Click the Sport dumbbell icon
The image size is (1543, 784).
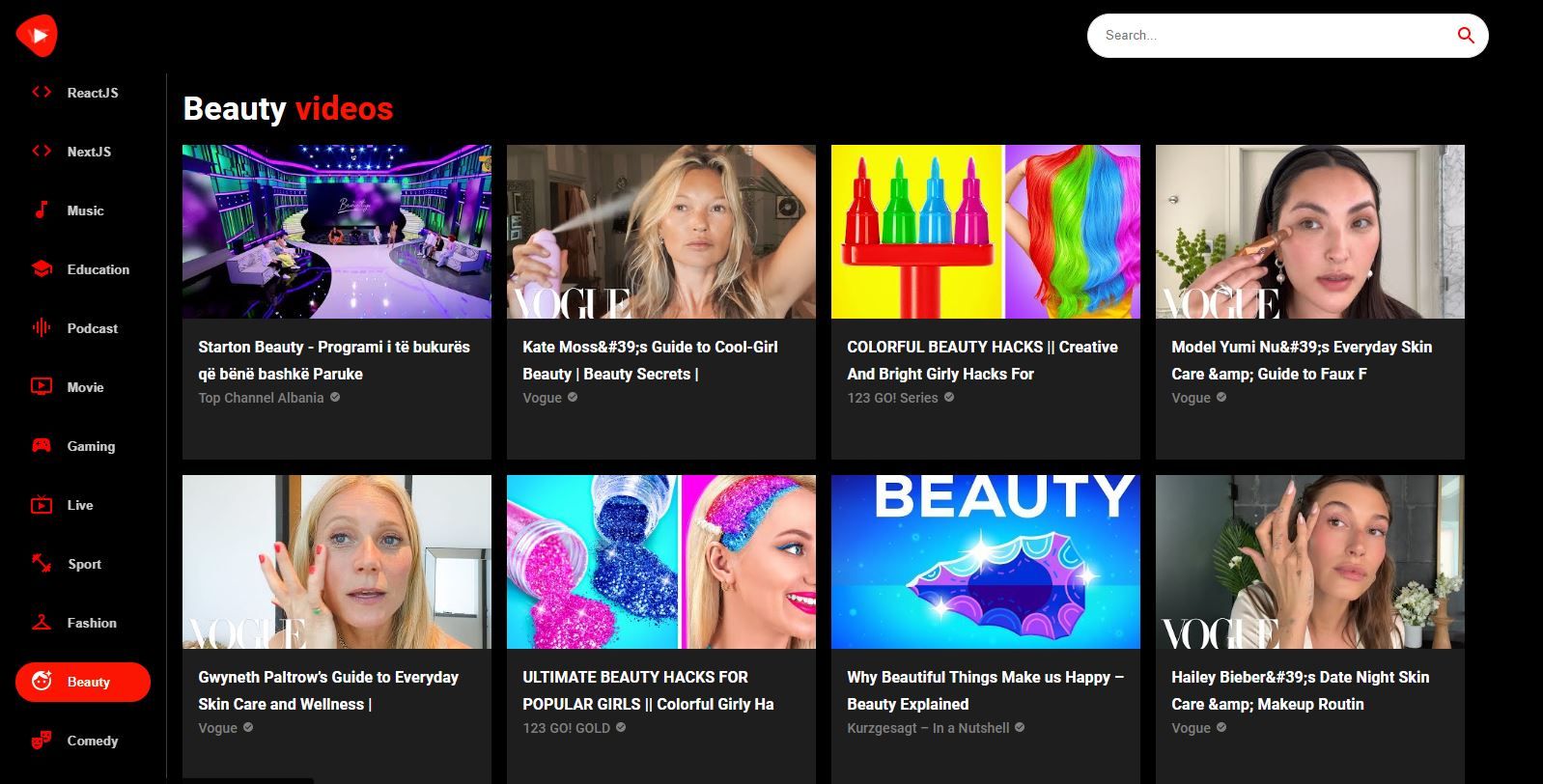click(x=42, y=564)
